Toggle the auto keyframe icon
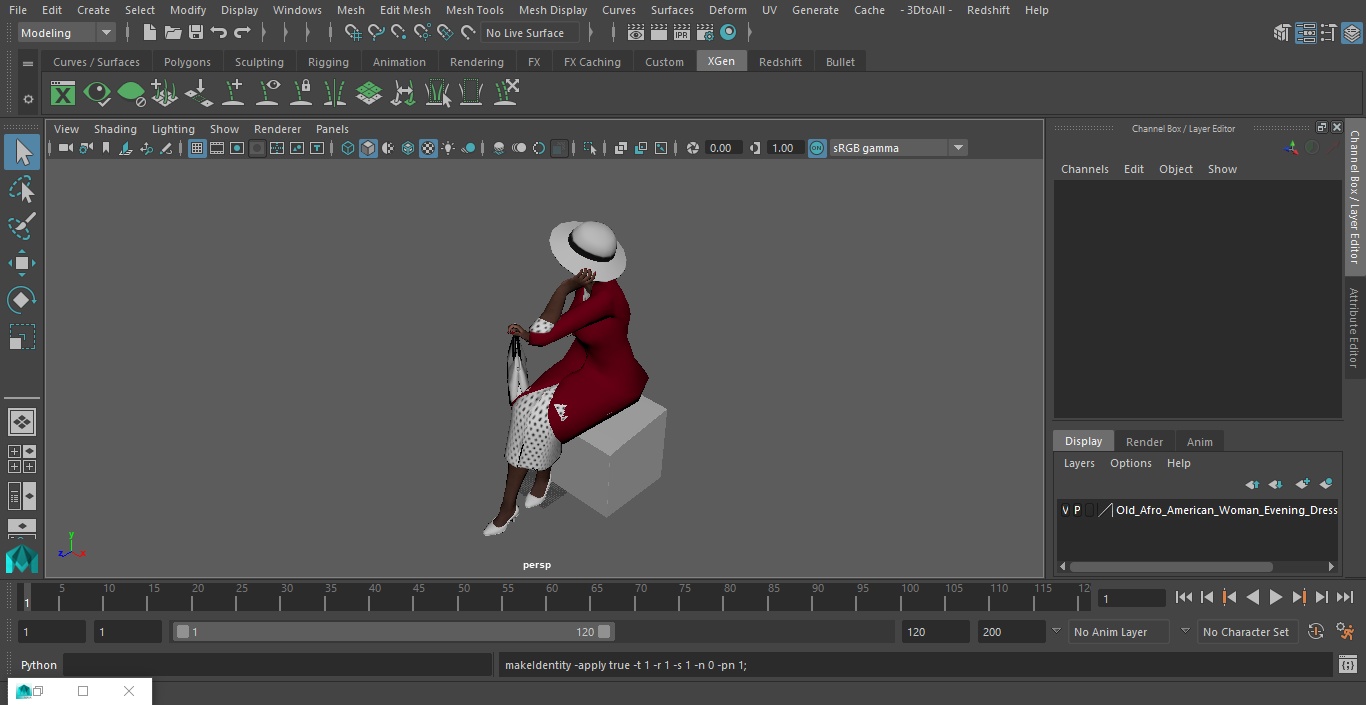The height and width of the screenshot is (705, 1366). [x=1316, y=632]
